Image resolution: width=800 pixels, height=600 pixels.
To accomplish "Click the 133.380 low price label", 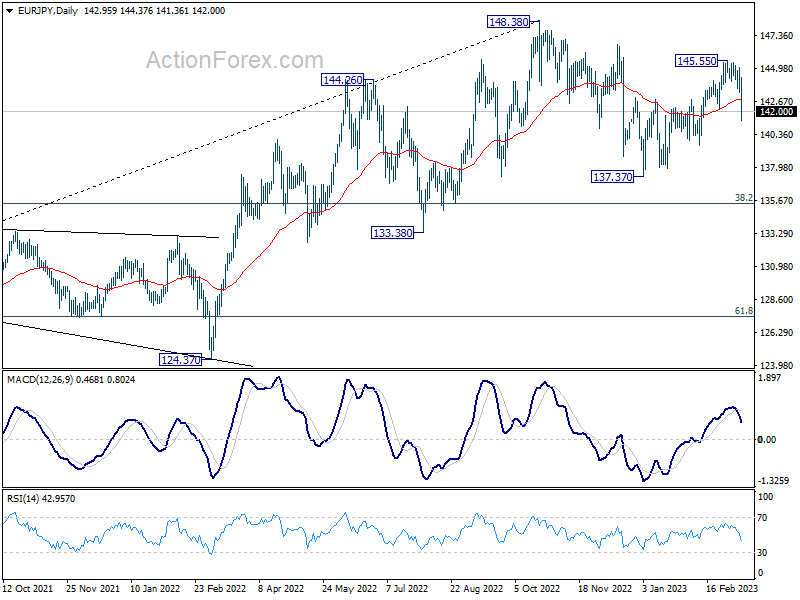I will pos(392,233).
